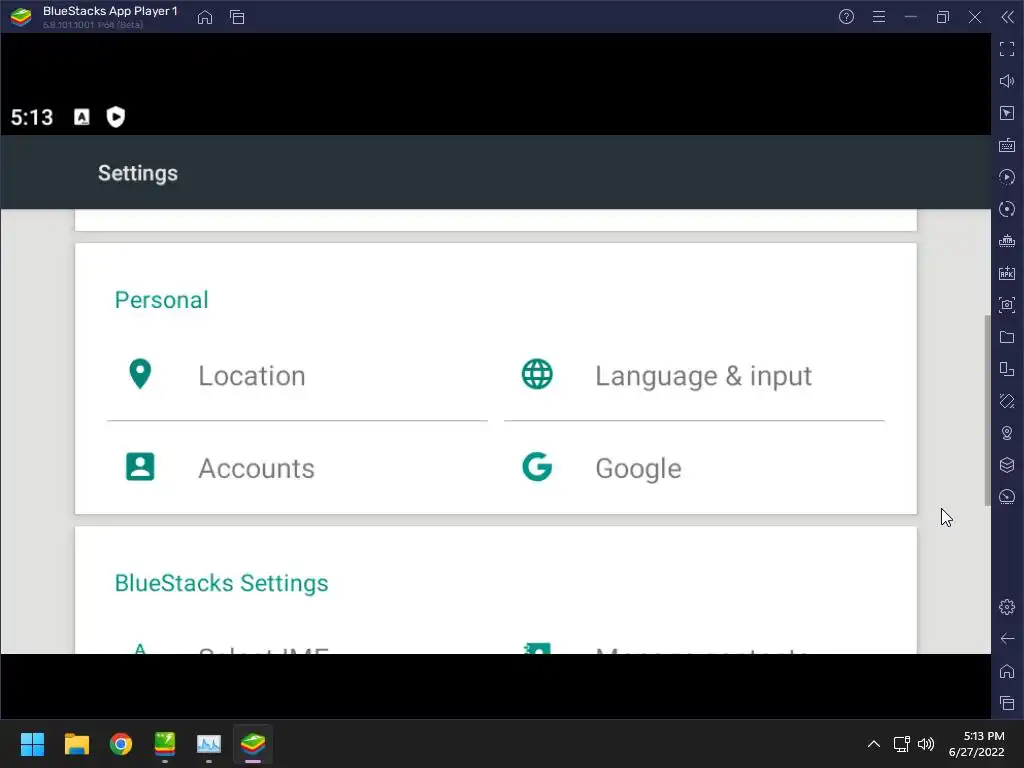Open the green book app in taskbar
The width and height of the screenshot is (1024, 768).
[165, 744]
